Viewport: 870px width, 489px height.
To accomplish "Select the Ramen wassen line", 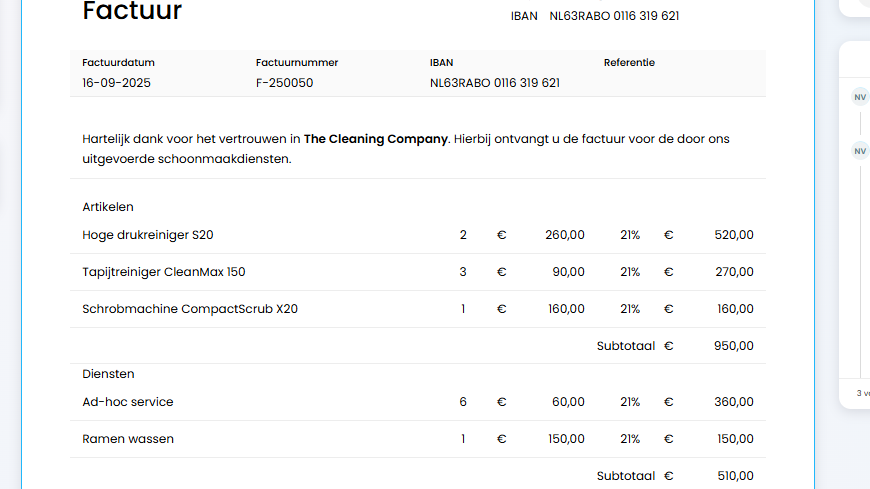I will pos(128,439).
